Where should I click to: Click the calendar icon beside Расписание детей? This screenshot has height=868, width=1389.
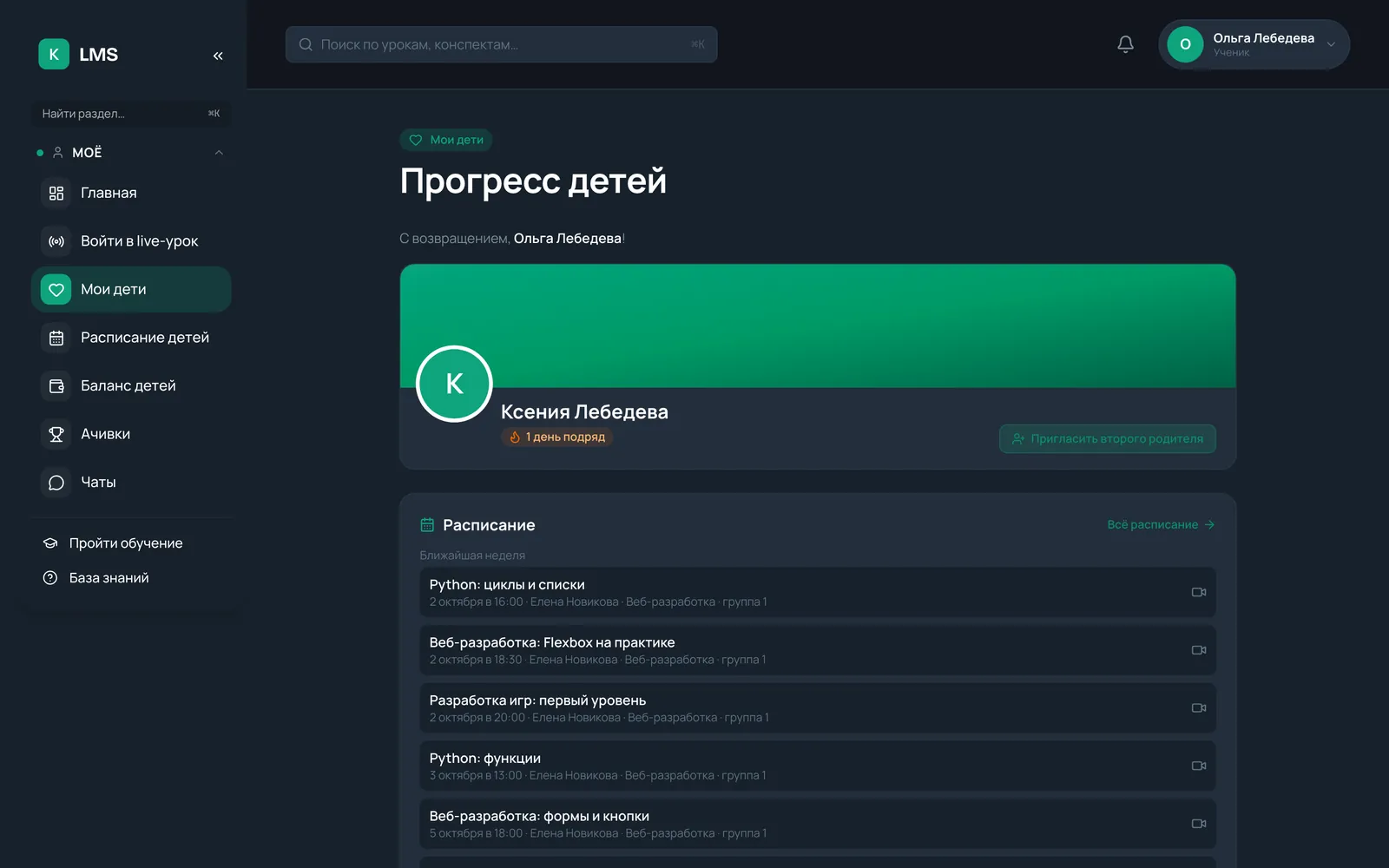coord(56,338)
